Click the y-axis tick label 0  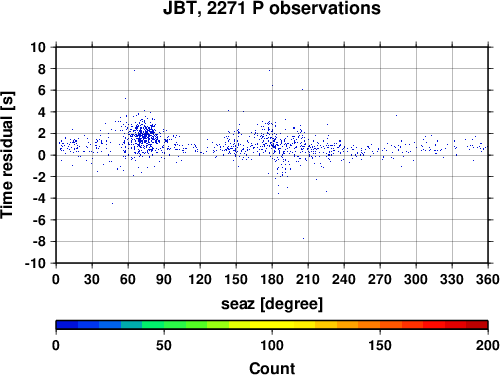click(42, 155)
